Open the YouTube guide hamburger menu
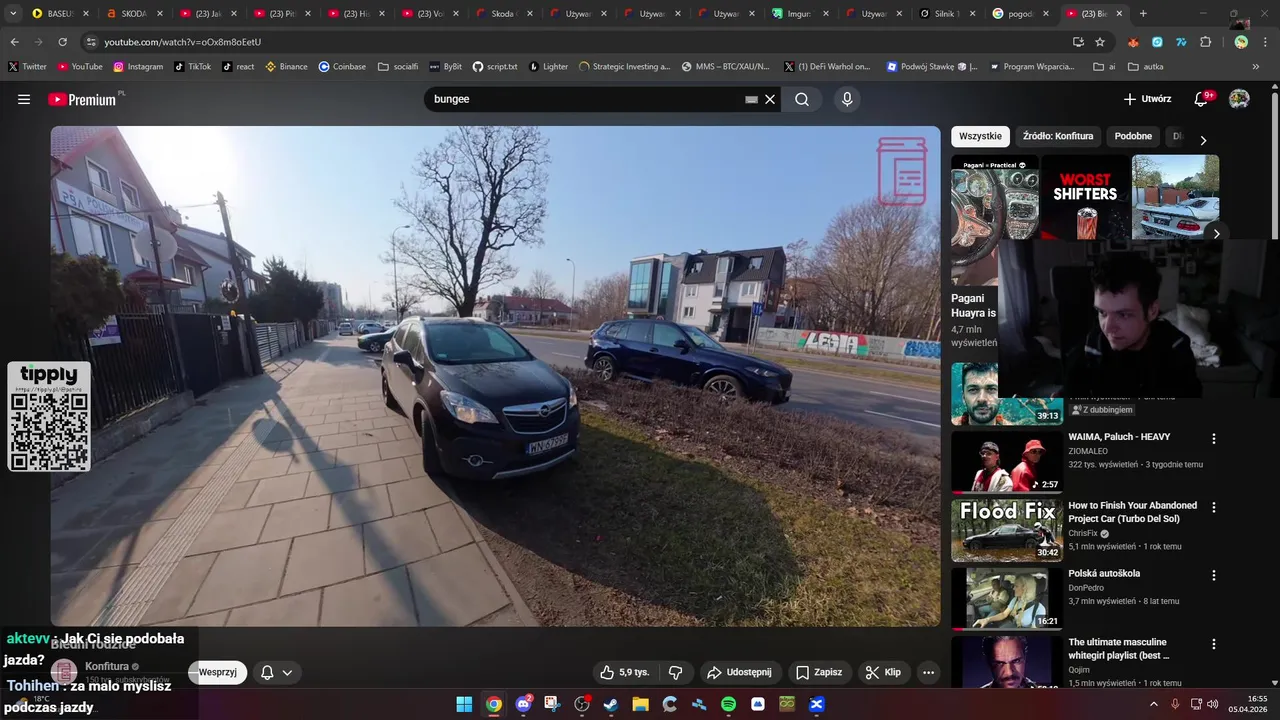The image size is (1280, 720). tap(24, 99)
